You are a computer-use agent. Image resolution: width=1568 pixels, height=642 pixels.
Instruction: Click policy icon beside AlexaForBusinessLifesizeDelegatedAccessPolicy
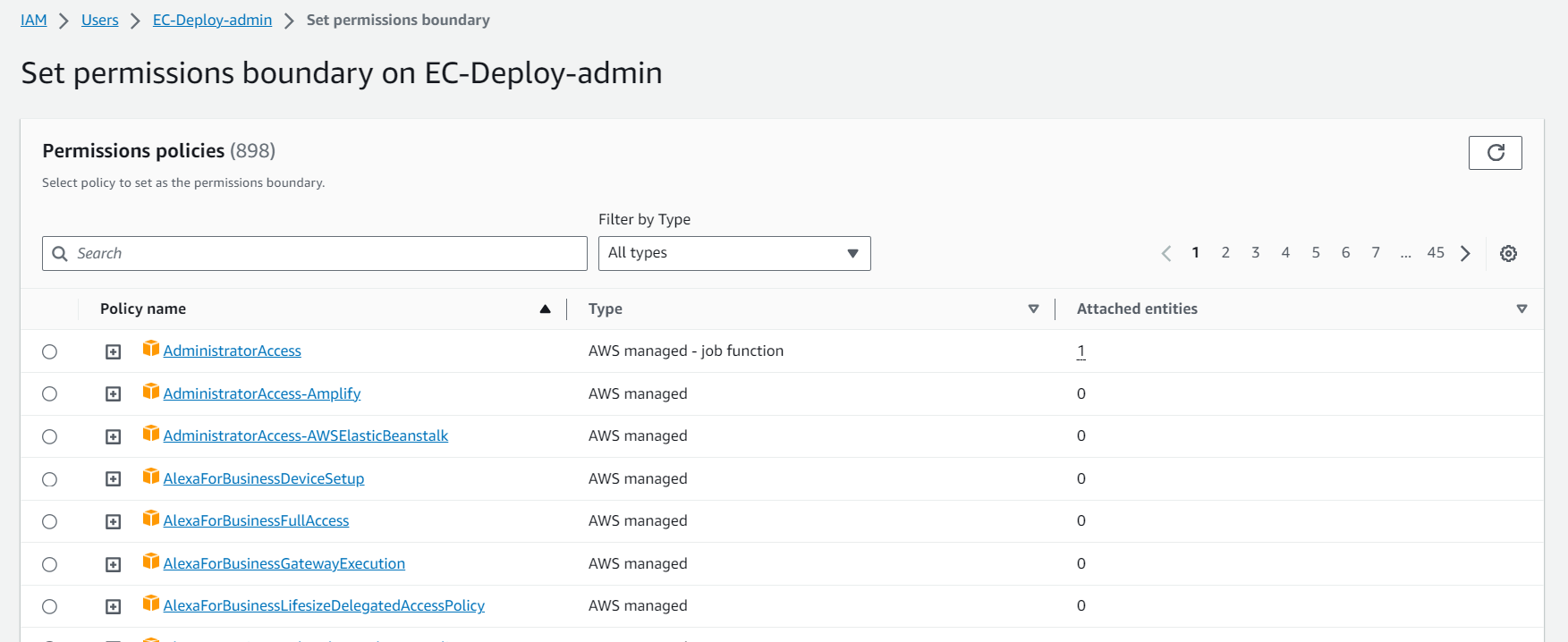tap(151, 604)
